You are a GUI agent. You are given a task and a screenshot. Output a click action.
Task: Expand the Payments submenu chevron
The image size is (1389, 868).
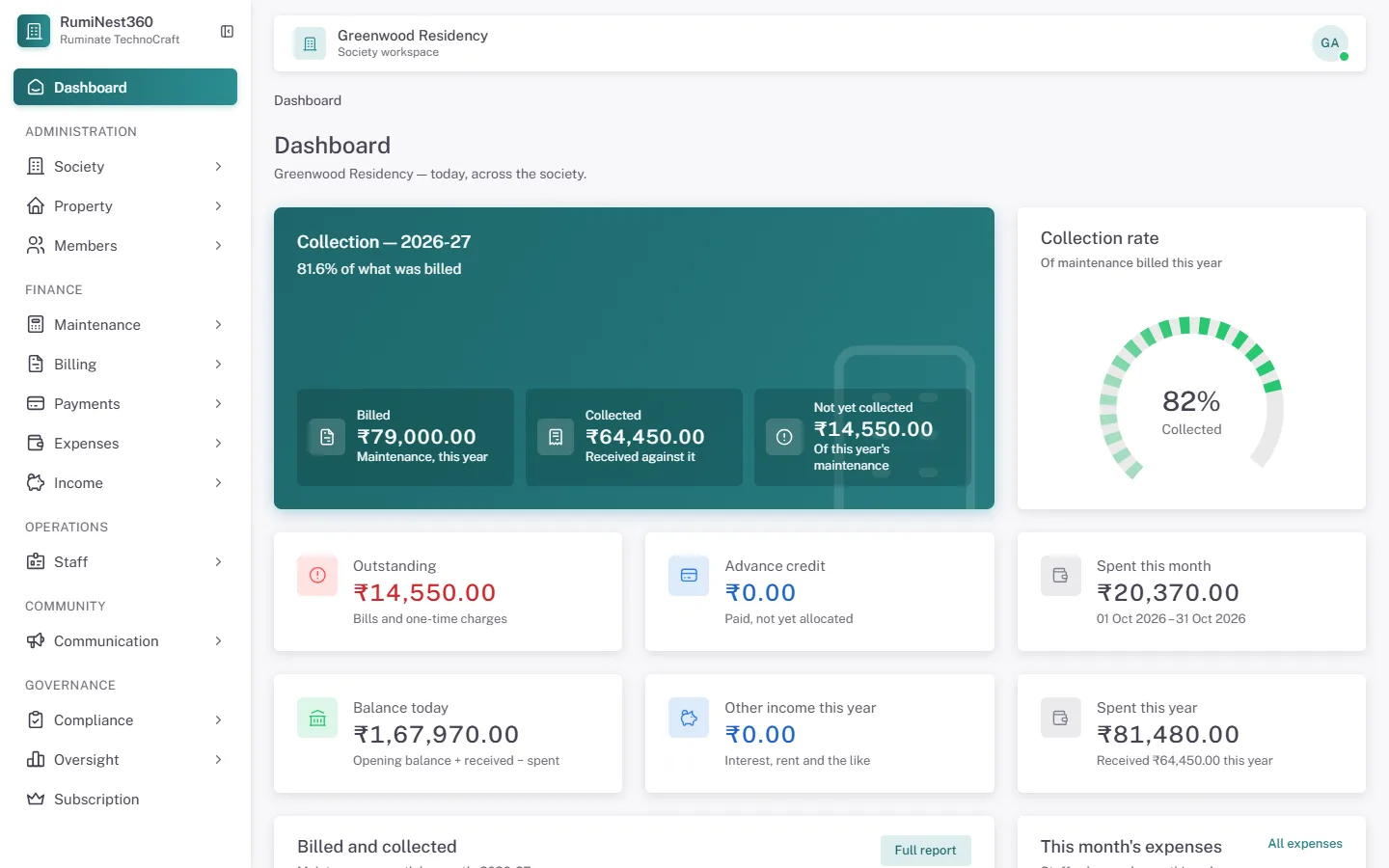point(218,403)
